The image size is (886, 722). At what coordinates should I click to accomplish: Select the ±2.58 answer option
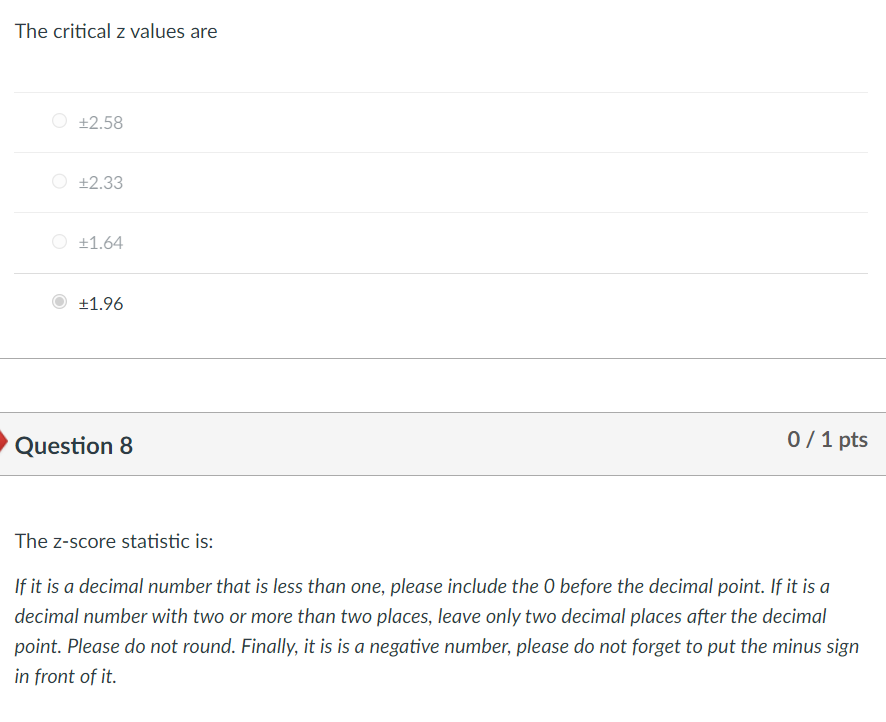[x=59, y=120]
